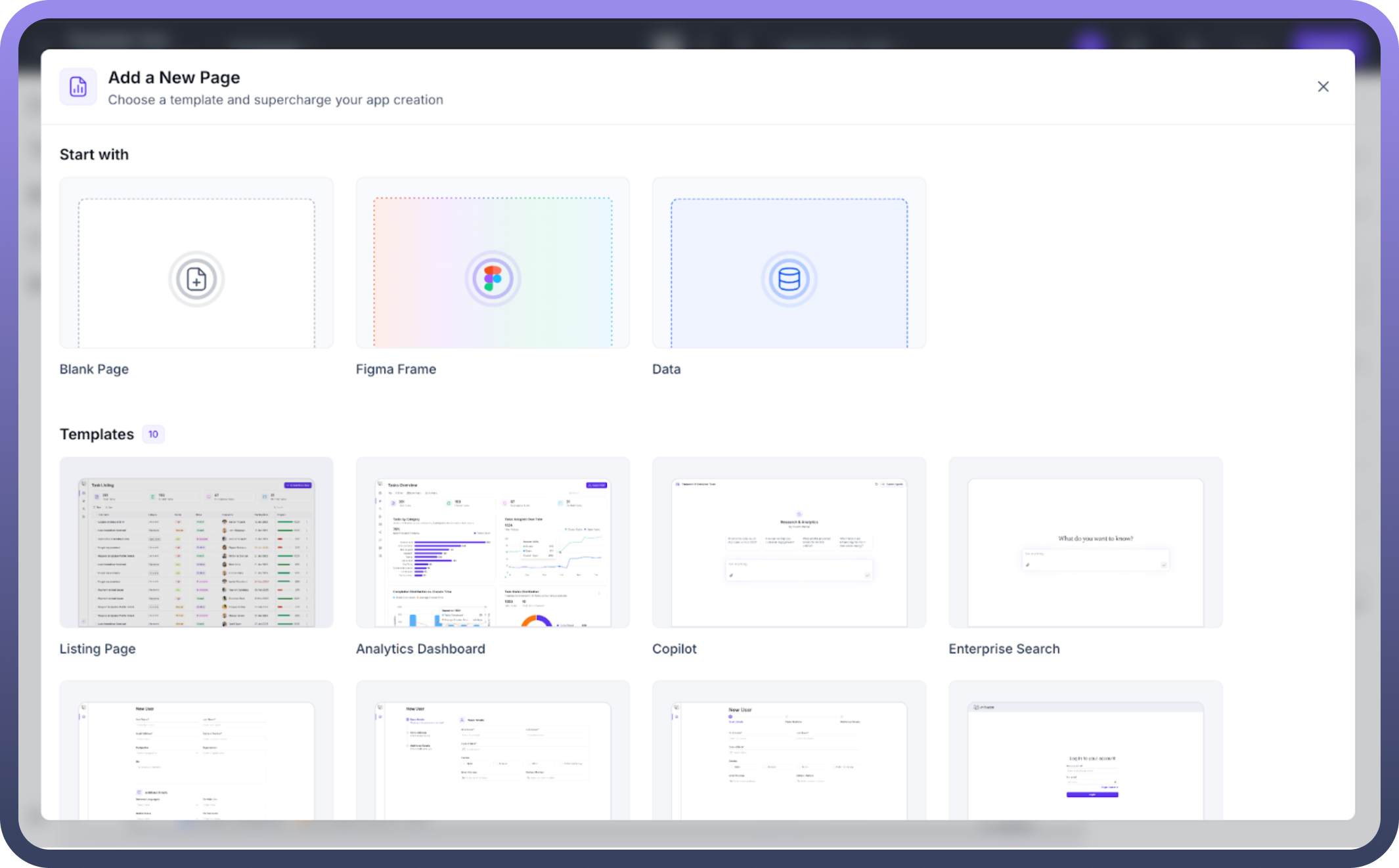This screenshot has width=1399, height=868.
Task: Open the login page template thumbnail
Action: click(x=1085, y=752)
